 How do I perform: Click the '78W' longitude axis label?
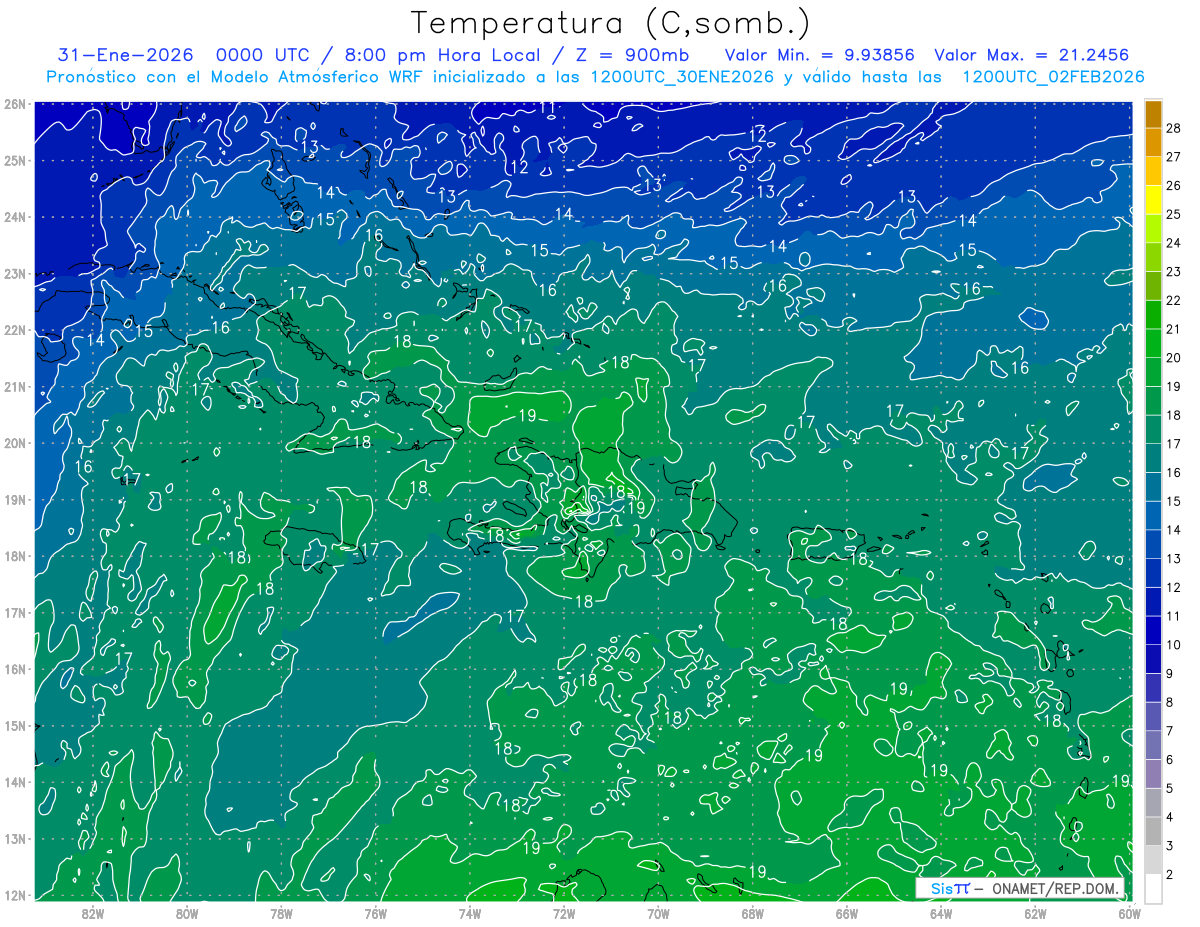[x=281, y=913]
